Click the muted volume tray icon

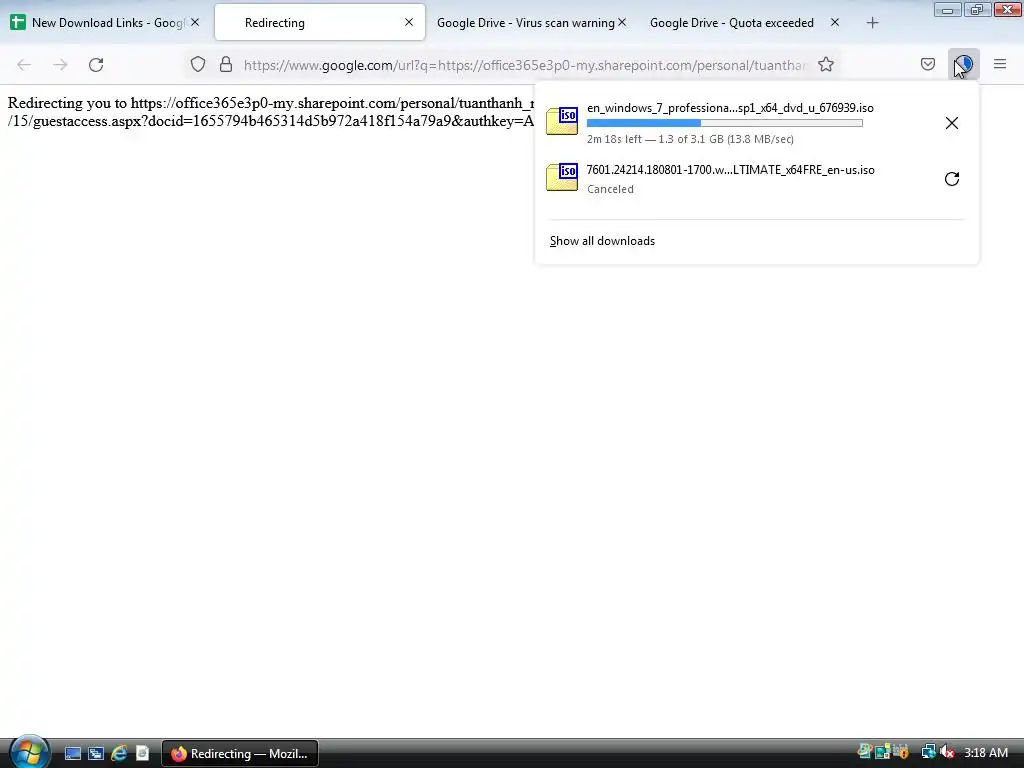tap(948, 752)
